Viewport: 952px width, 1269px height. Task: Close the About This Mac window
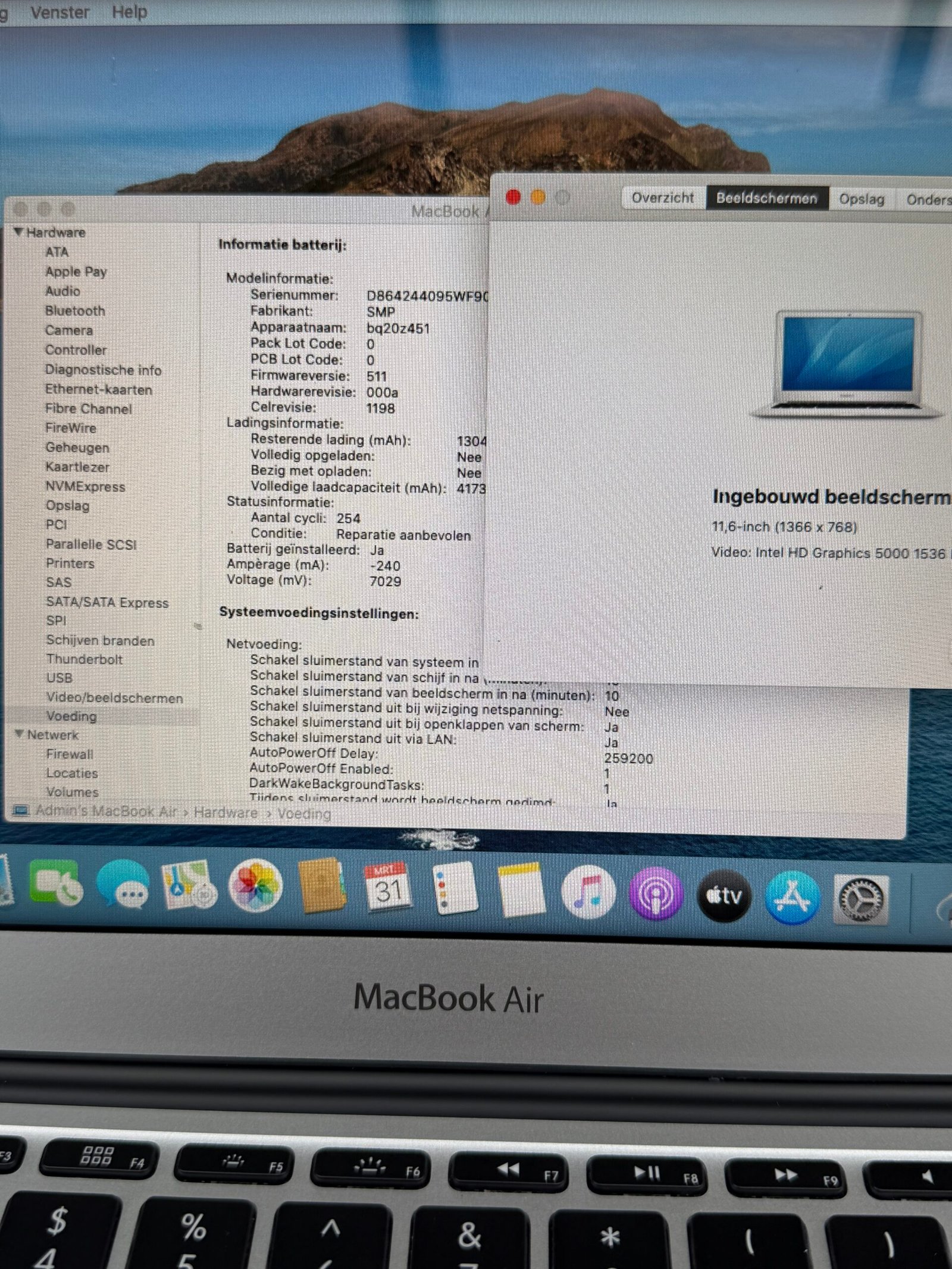tap(513, 197)
